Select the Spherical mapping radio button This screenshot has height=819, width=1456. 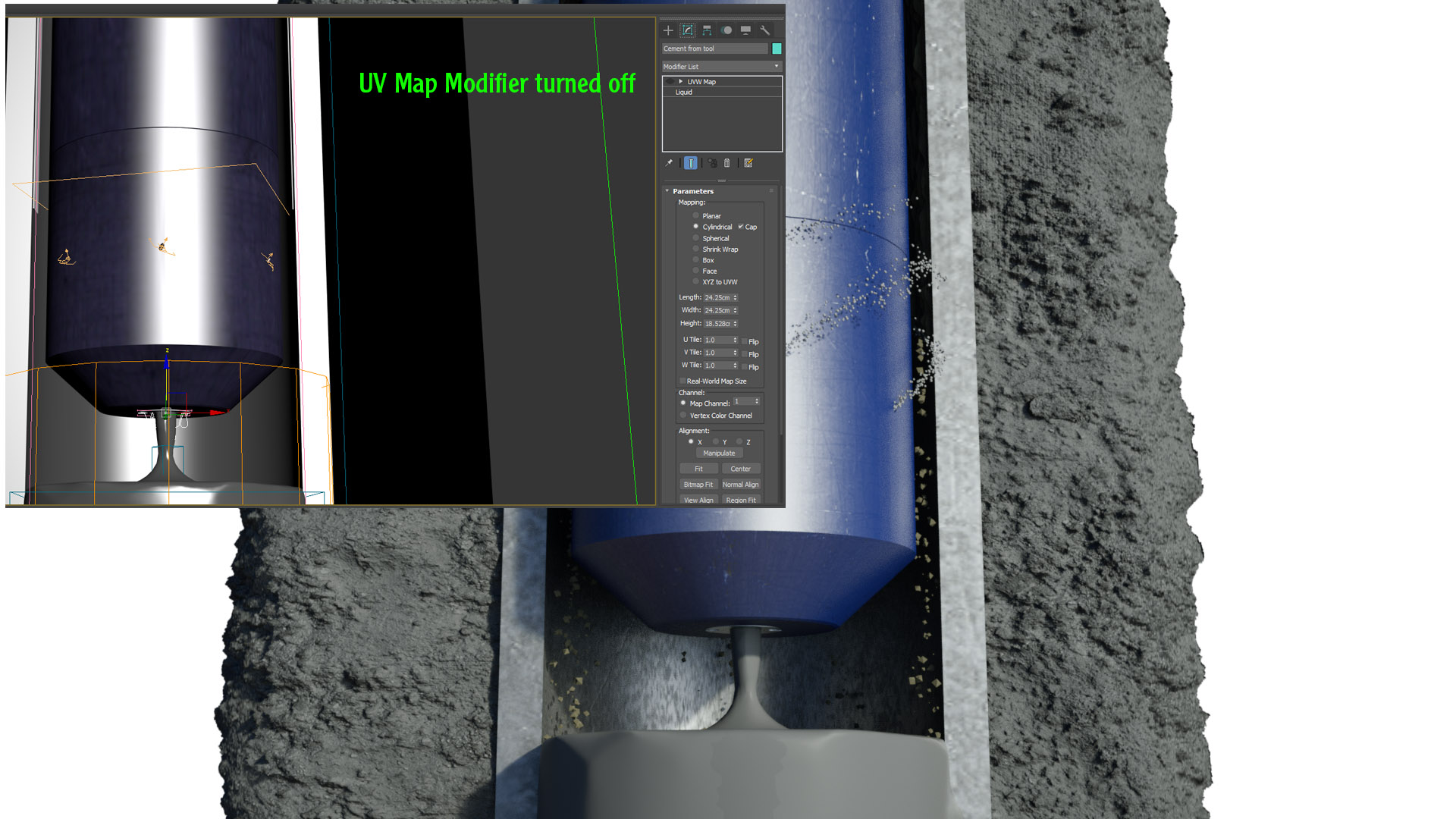[696, 237]
